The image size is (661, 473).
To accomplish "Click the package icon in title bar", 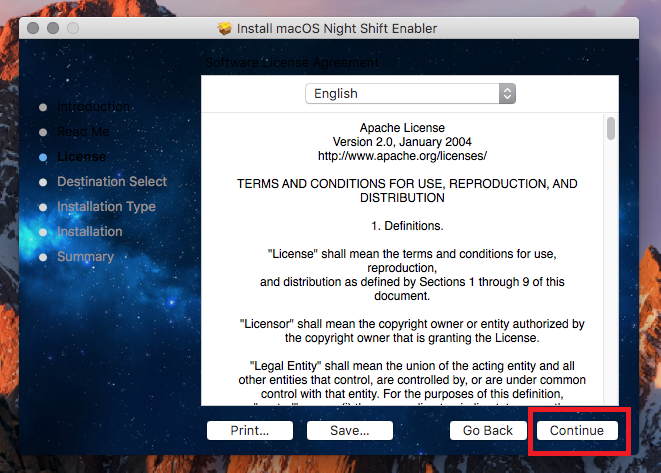I will (x=225, y=28).
